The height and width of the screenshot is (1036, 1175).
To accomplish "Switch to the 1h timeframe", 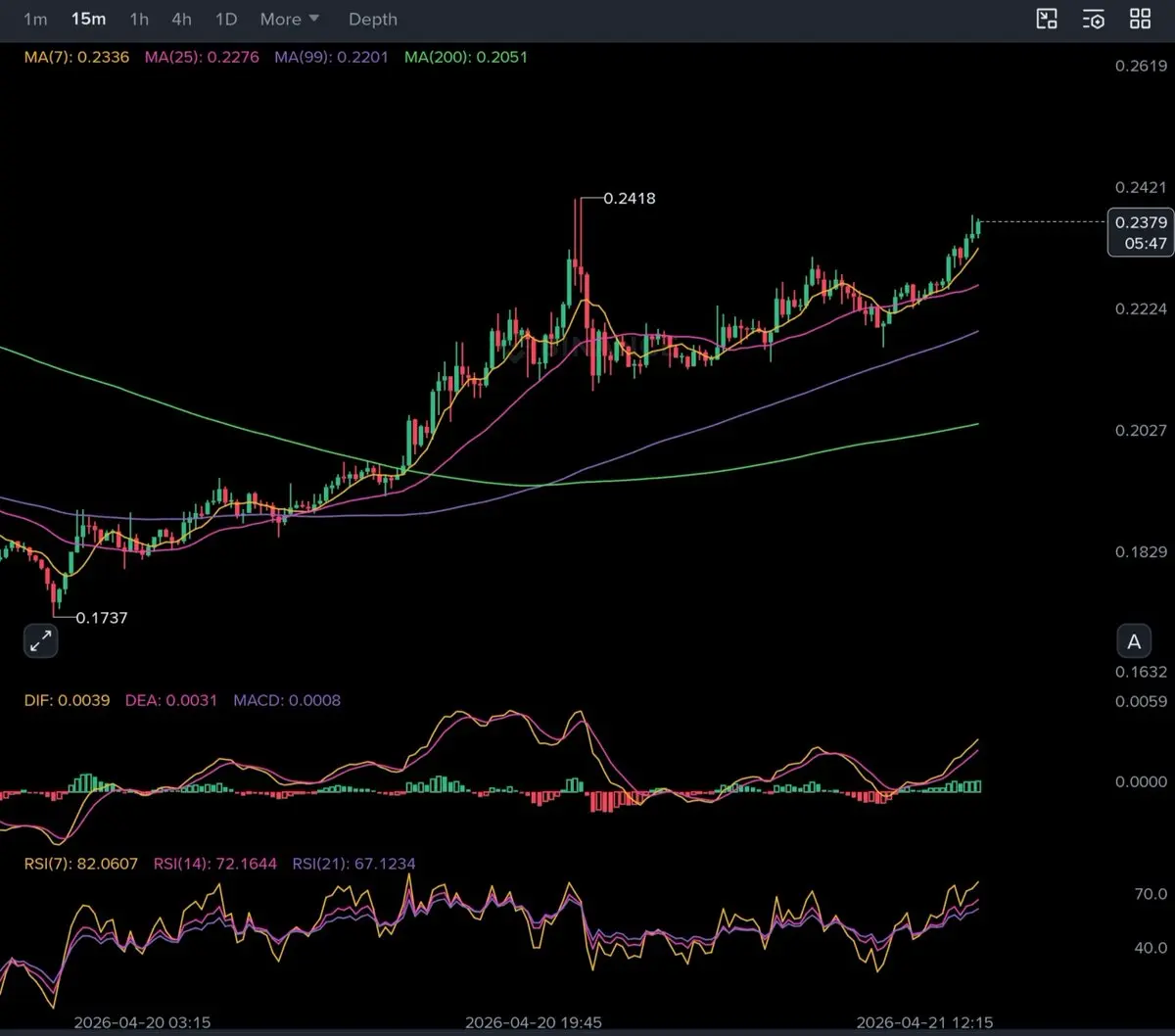I will 139,19.
